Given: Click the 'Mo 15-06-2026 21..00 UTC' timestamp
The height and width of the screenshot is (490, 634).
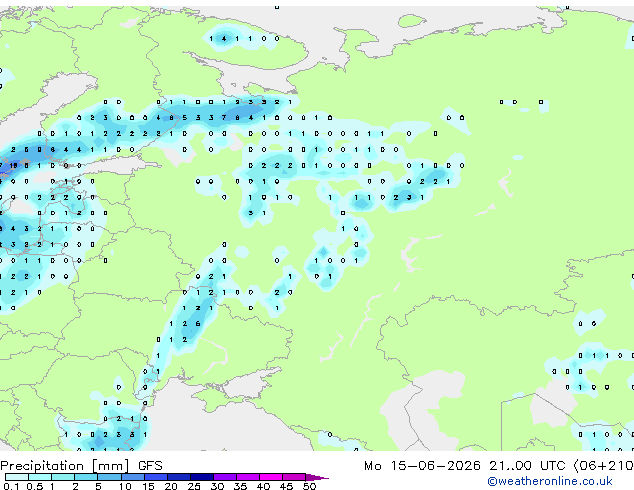Looking at the screenshot, I should coord(465,466).
